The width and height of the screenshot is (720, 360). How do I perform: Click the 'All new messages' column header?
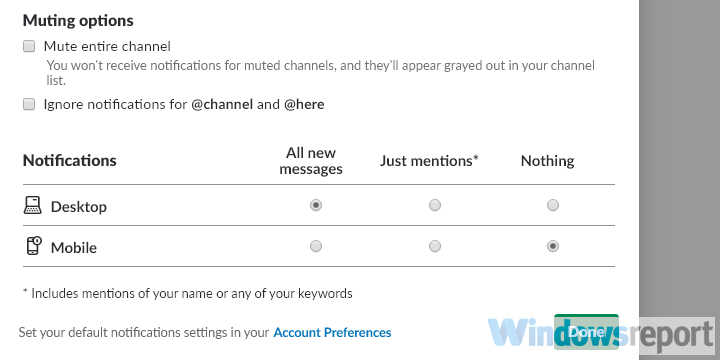(311, 161)
